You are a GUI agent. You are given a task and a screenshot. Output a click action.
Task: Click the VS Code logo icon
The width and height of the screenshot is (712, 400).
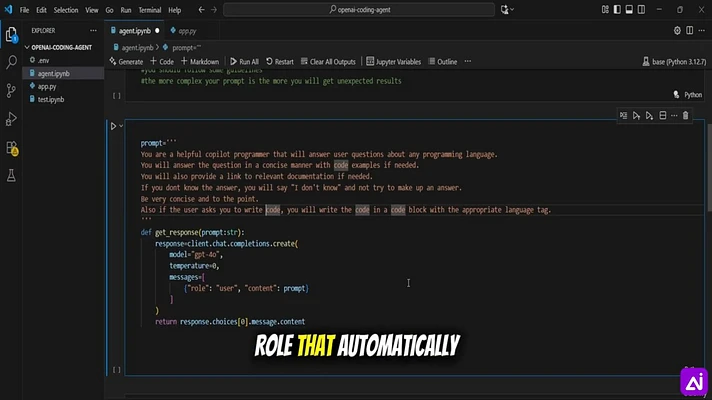(x=9, y=10)
